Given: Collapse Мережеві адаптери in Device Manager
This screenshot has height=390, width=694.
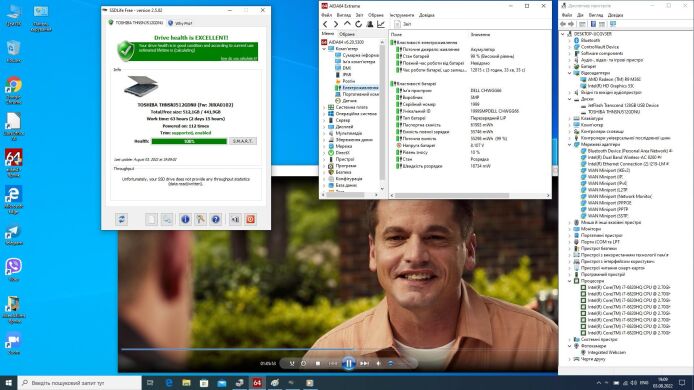Looking at the screenshot, I should click(570, 144).
